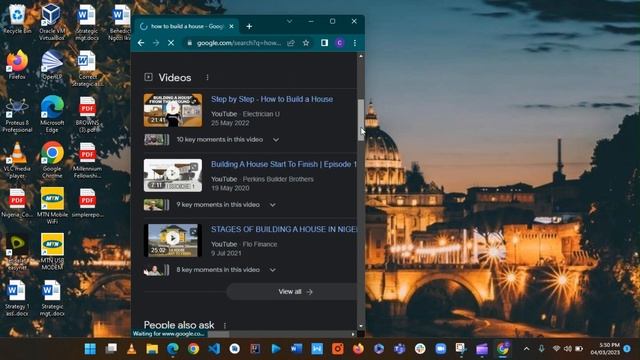Expand 8 key moments in this video

click(272, 270)
